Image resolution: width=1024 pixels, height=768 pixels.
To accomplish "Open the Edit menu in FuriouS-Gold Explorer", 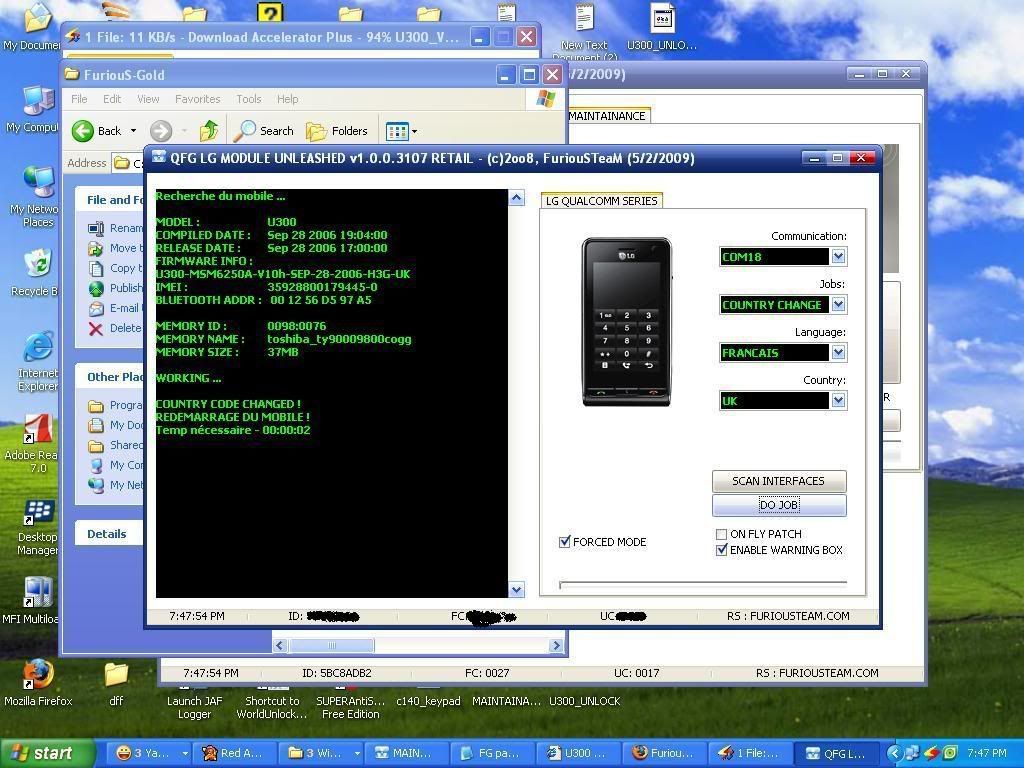I will click(112, 99).
